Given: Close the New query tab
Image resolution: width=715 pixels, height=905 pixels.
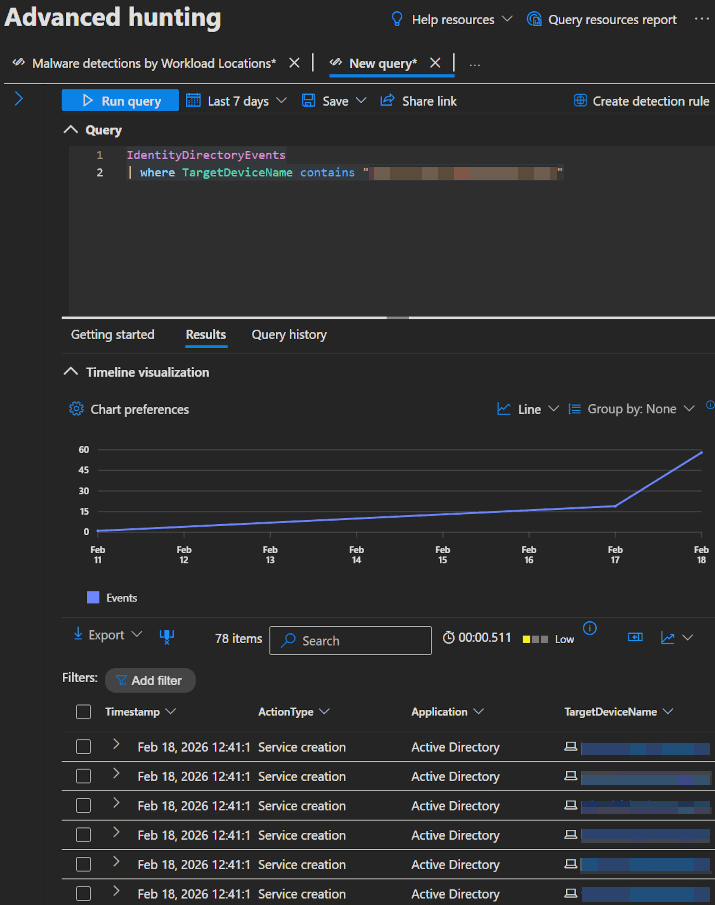Looking at the screenshot, I should [x=435, y=63].
